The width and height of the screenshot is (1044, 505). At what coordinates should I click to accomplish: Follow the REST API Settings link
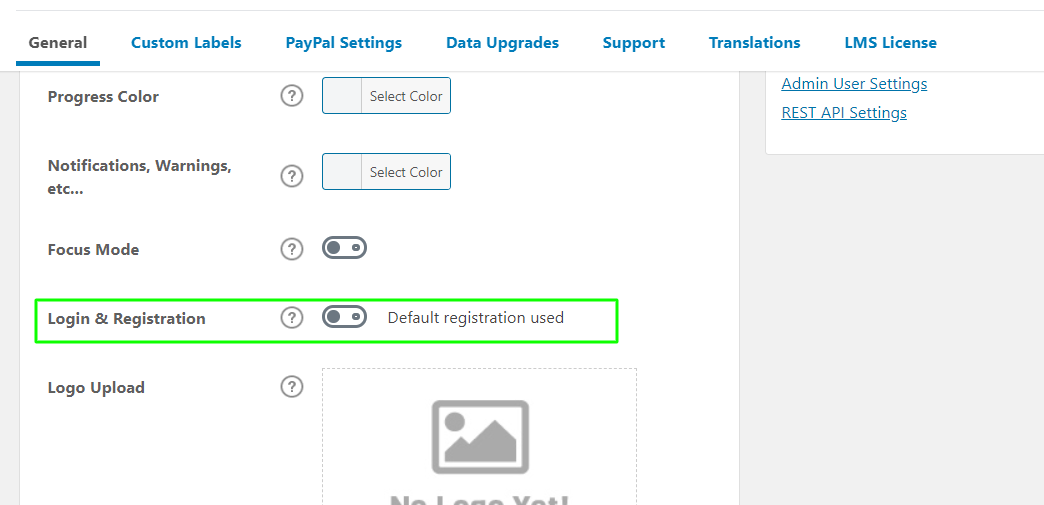844,113
